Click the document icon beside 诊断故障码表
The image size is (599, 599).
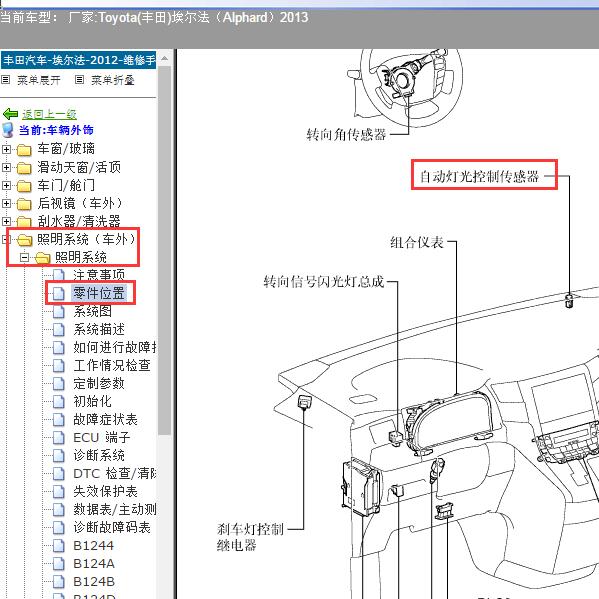pyautogui.click(x=58, y=528)
